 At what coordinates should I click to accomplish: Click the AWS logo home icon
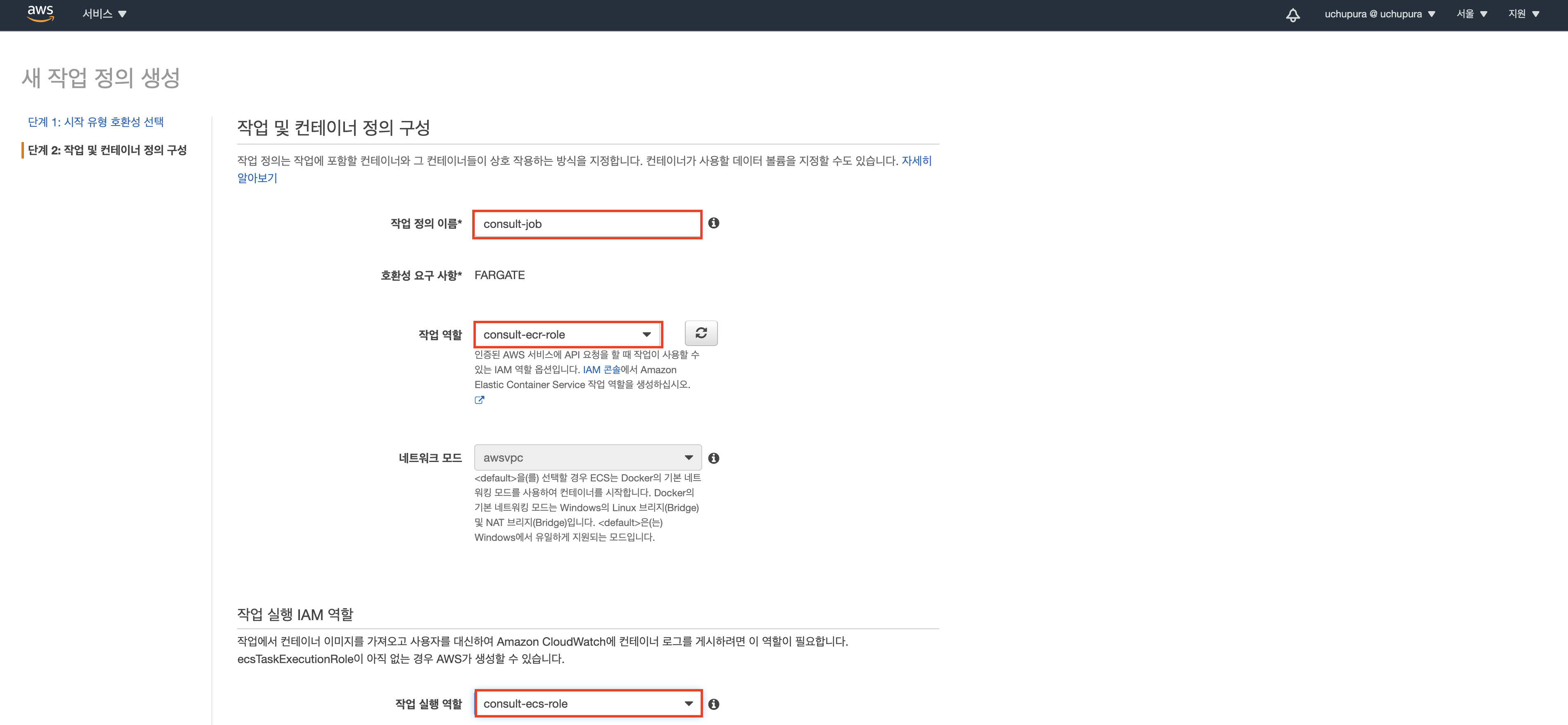pyautogui.click(x=40, y=13)
